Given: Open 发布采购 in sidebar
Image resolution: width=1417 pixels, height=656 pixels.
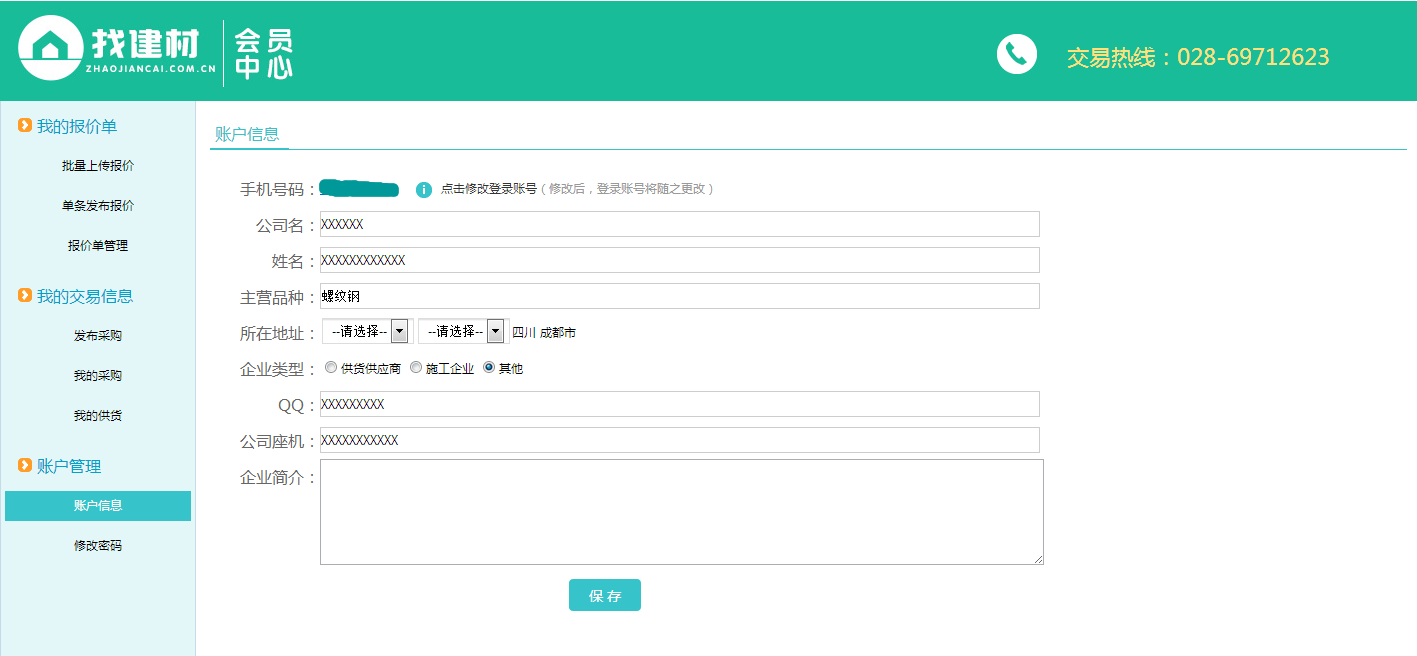Looking at the screenshot, I should 98,336.
